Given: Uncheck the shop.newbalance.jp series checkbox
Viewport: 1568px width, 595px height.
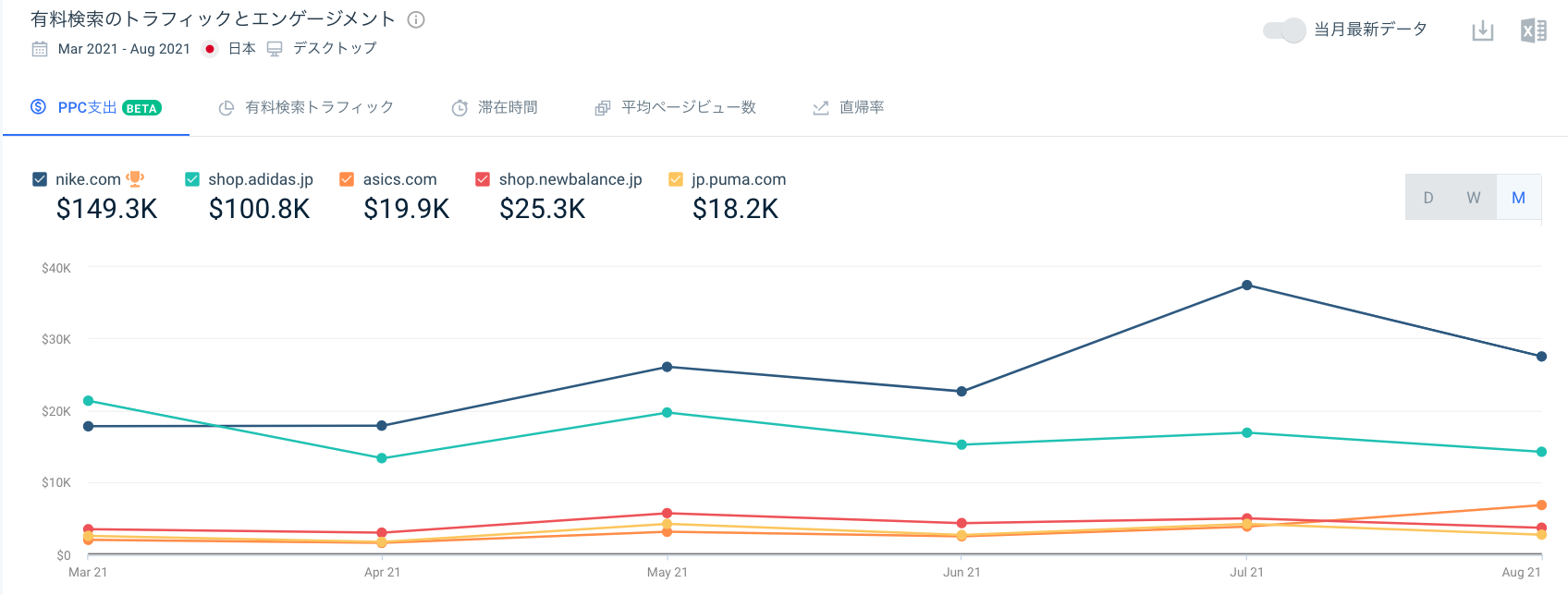Looking at the screenshot, I should click(x=483, y=179).
